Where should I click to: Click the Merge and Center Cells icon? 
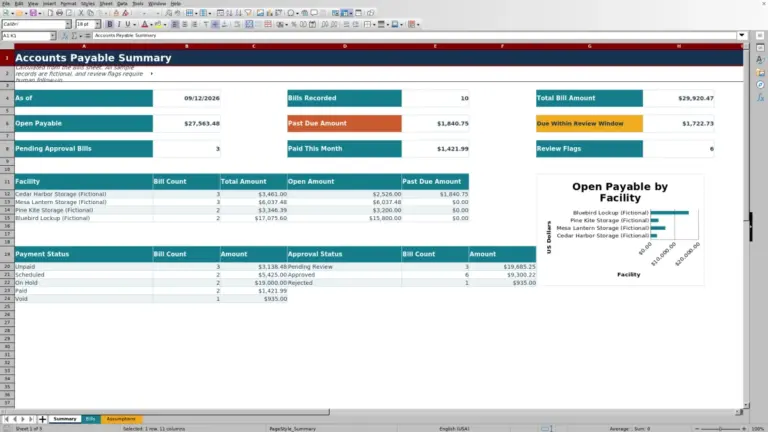(249, 24)
